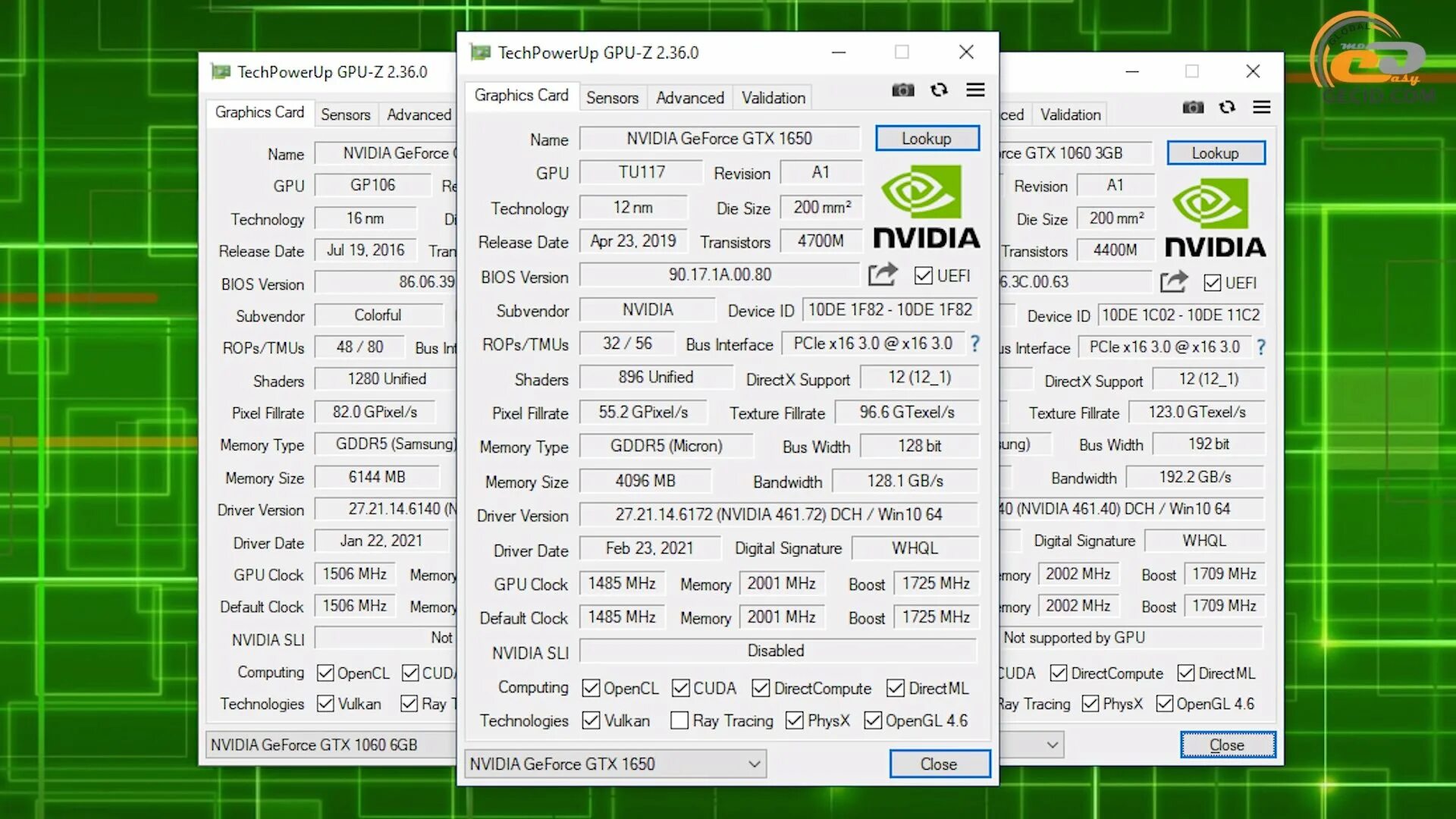The height and width of the screenshot is (819, 1456).
Task: Switch to Sensors tab in GTX 1650 window
Action: tap(612, 98)
